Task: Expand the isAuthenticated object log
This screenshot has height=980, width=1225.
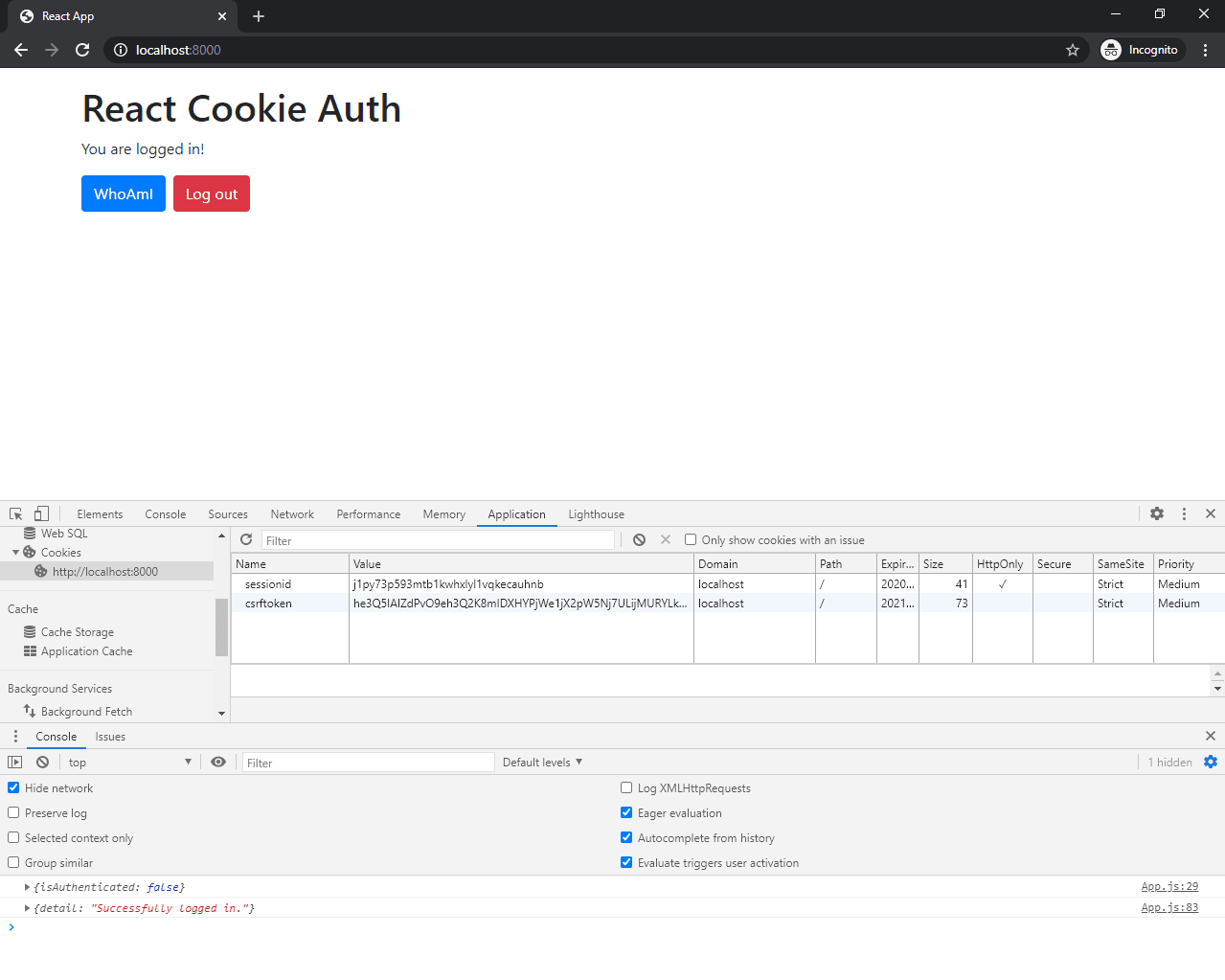Action: [27, 887]
